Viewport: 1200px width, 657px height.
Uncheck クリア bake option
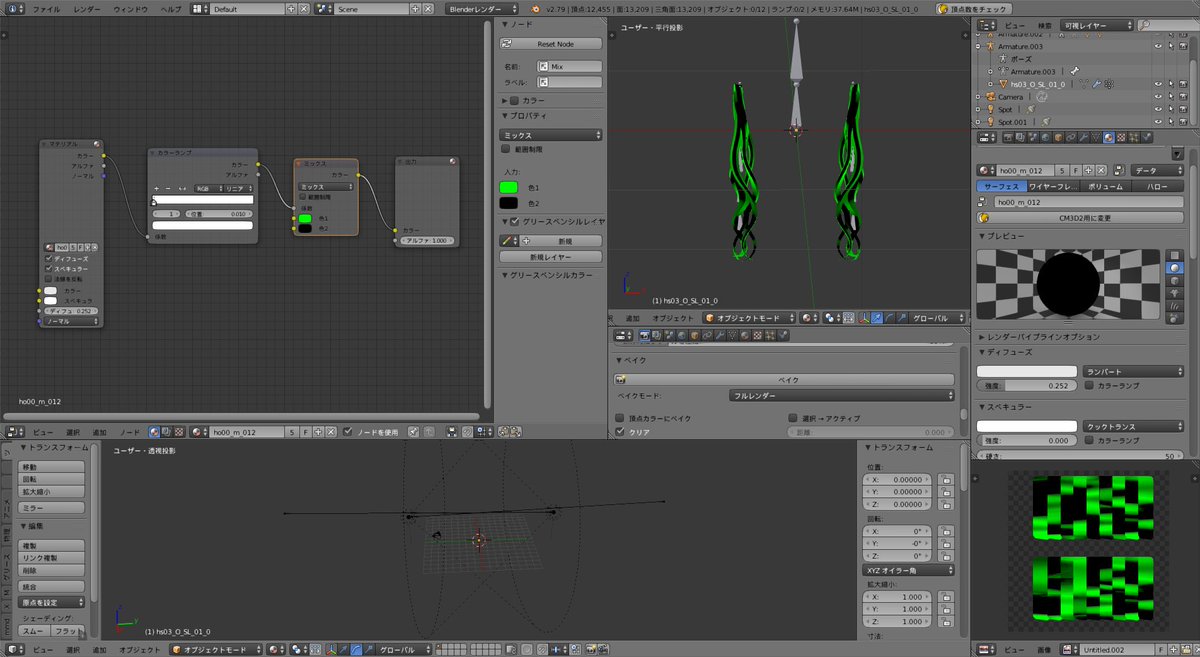(620, 432)
